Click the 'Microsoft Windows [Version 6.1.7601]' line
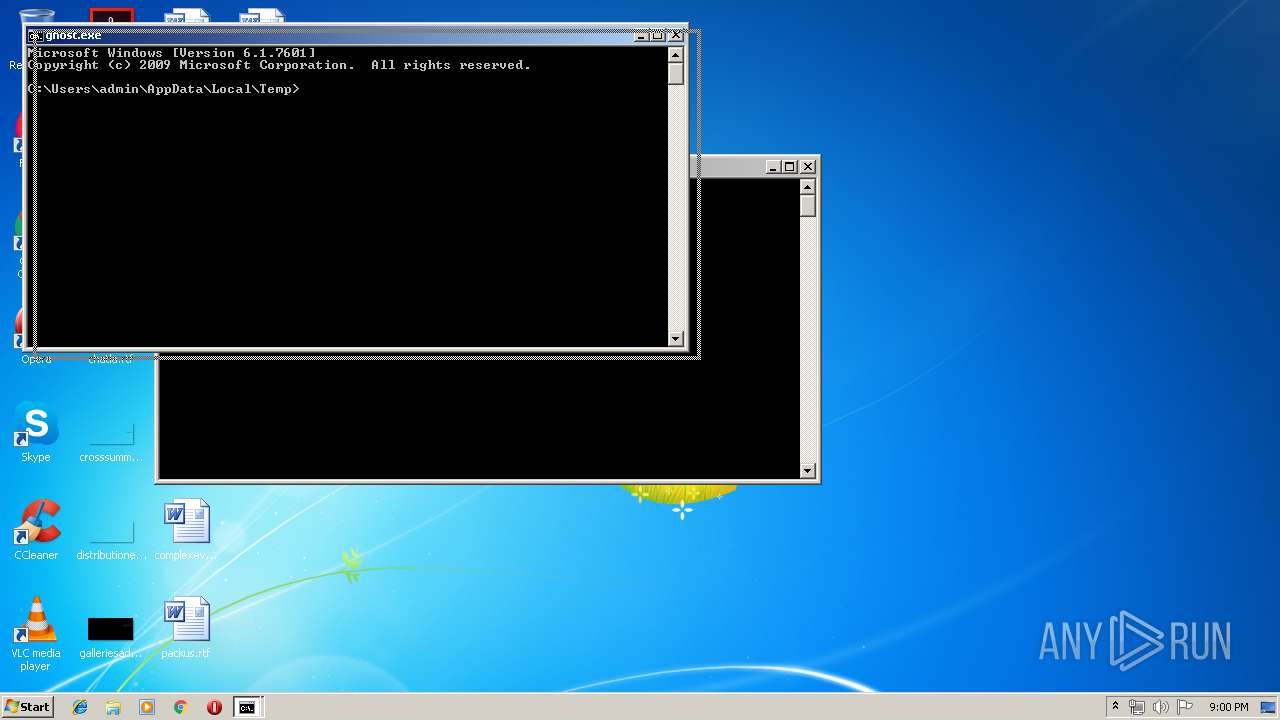This screenshot has width=1280, height=720. point(172,52)
